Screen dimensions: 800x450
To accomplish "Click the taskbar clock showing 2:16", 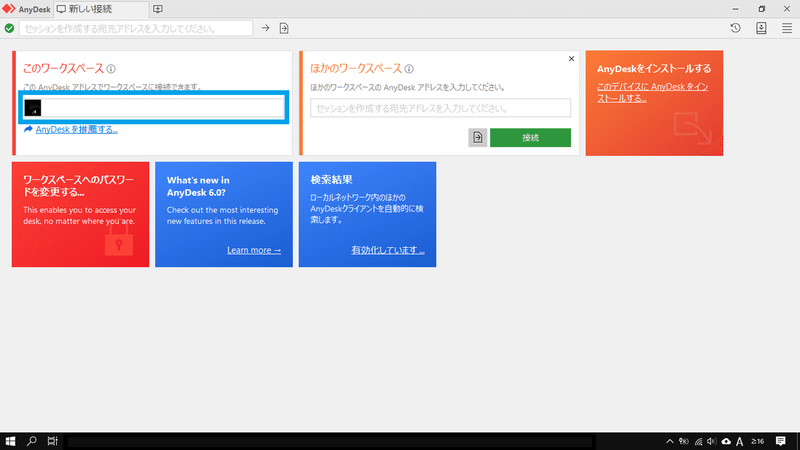I will pyautogui.click(x=758, y=441).
